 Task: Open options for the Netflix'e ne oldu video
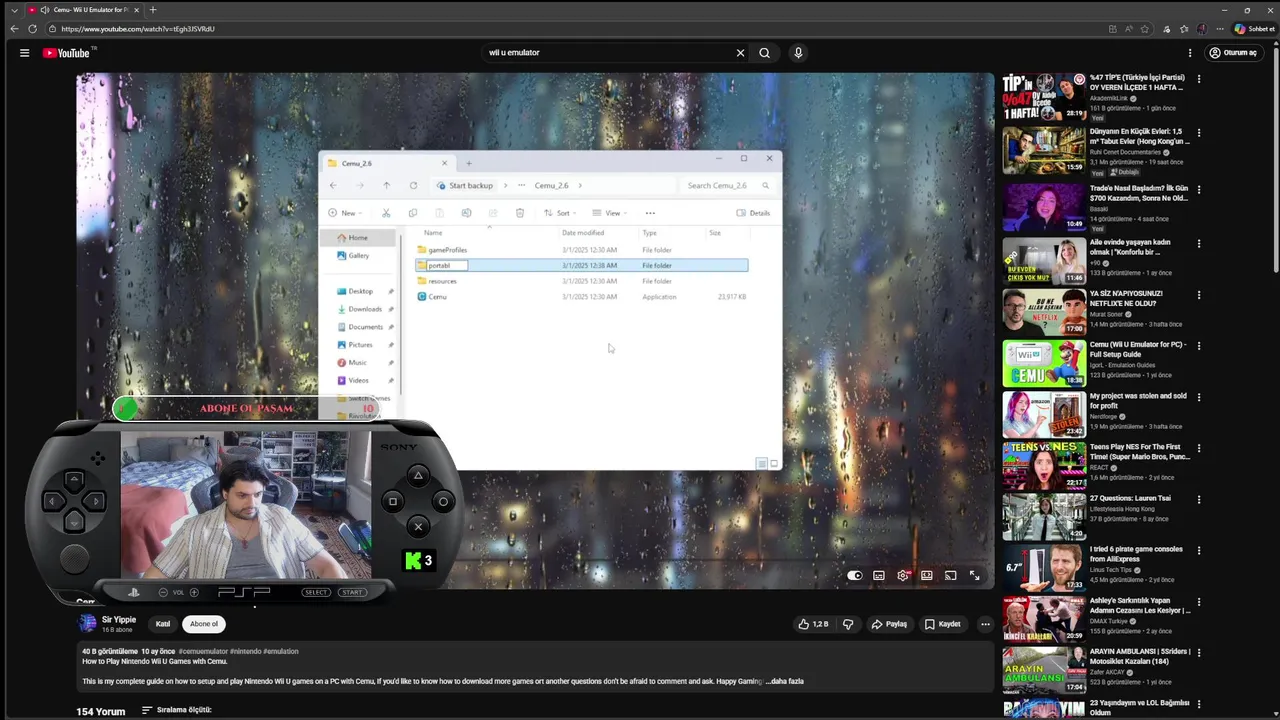pos(1198,295)
